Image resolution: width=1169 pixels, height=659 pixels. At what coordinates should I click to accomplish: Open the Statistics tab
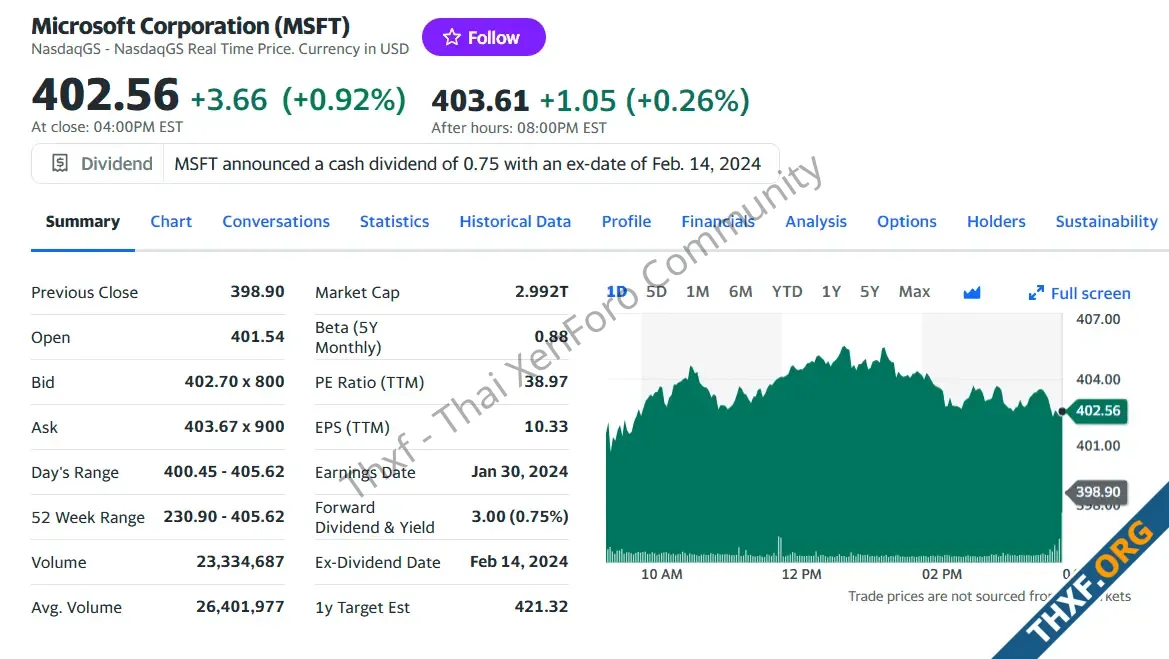tap(394, 222)
